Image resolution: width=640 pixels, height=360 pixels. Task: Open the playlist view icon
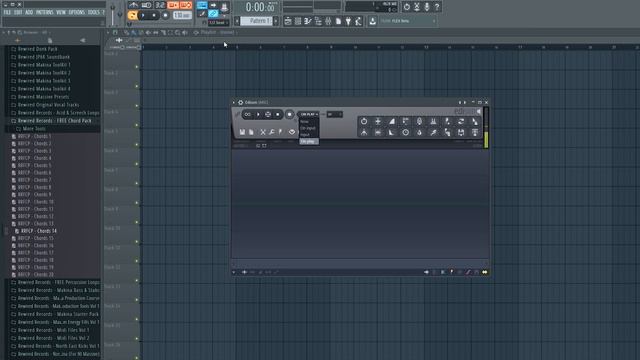[x=288, y=21]
